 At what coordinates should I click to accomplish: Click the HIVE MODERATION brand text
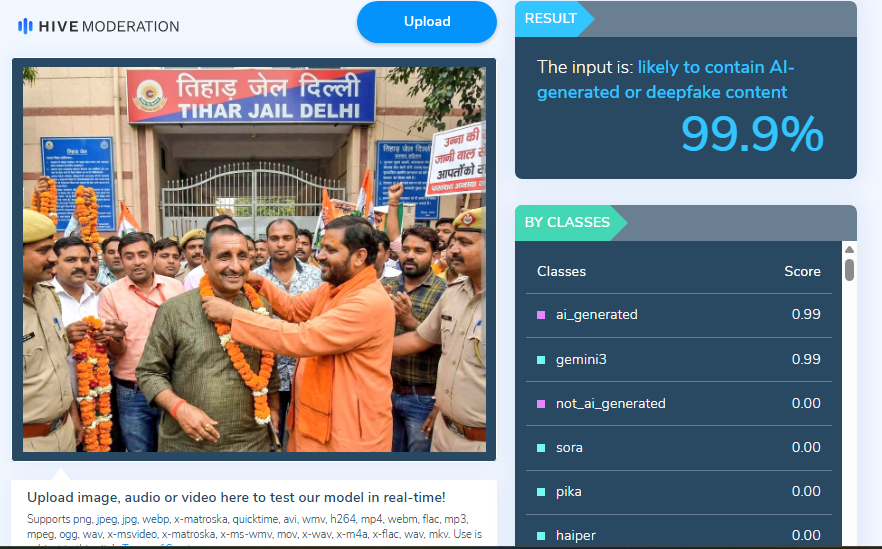109,26
